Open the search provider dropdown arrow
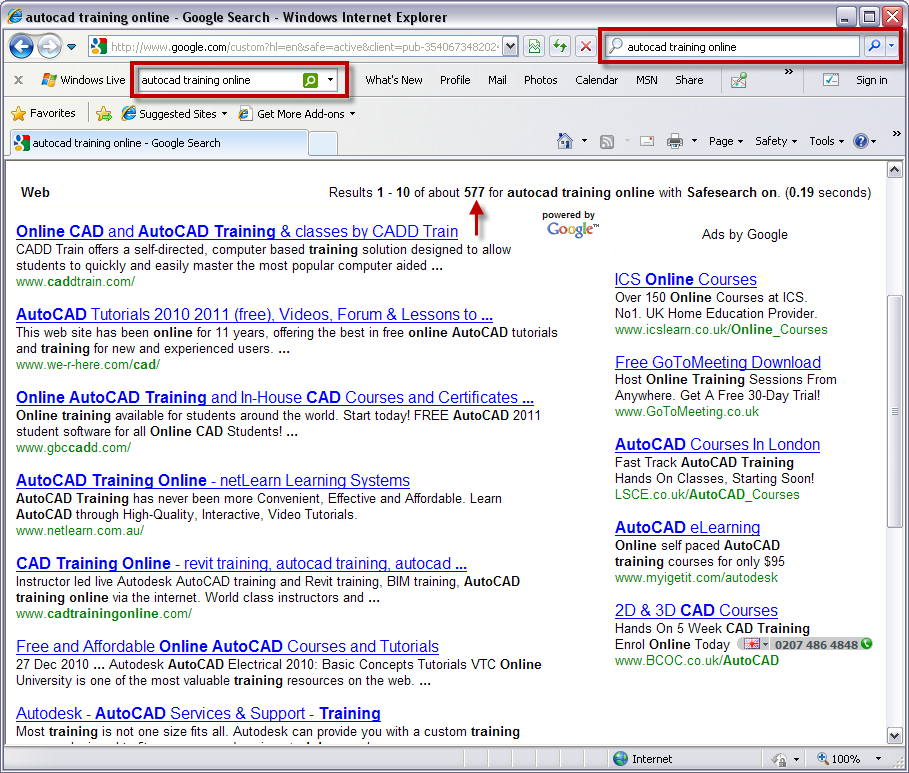This screenshot has width=909, height=773. tap(892, 46)
